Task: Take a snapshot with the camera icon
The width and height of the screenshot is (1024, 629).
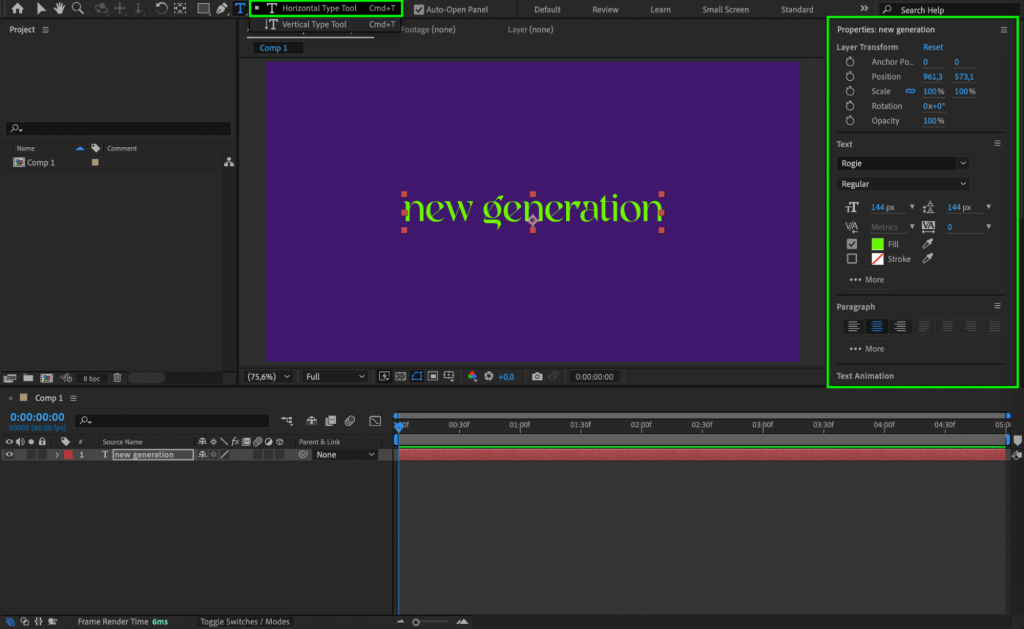Action: [537, 376]
